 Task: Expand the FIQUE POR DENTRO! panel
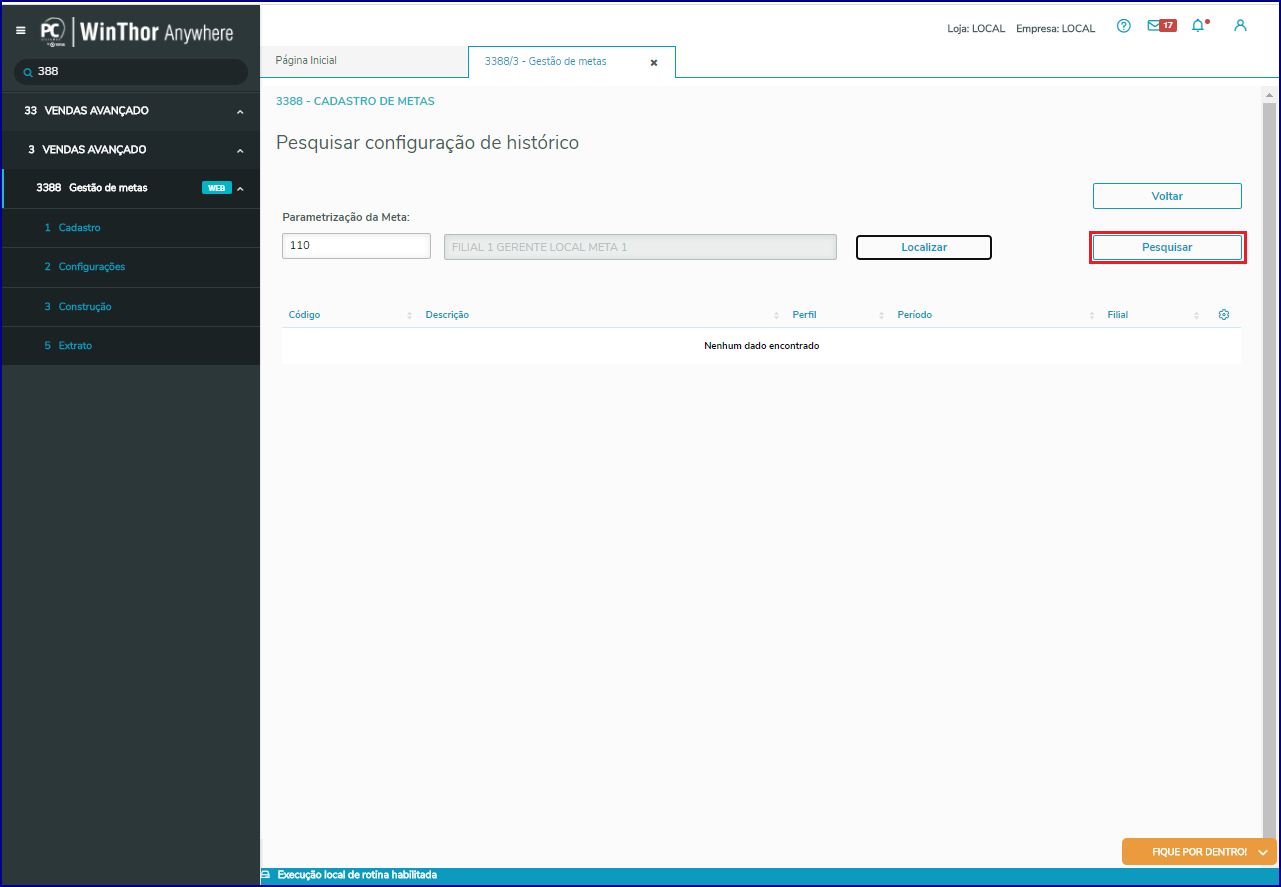pos(1199,852)
